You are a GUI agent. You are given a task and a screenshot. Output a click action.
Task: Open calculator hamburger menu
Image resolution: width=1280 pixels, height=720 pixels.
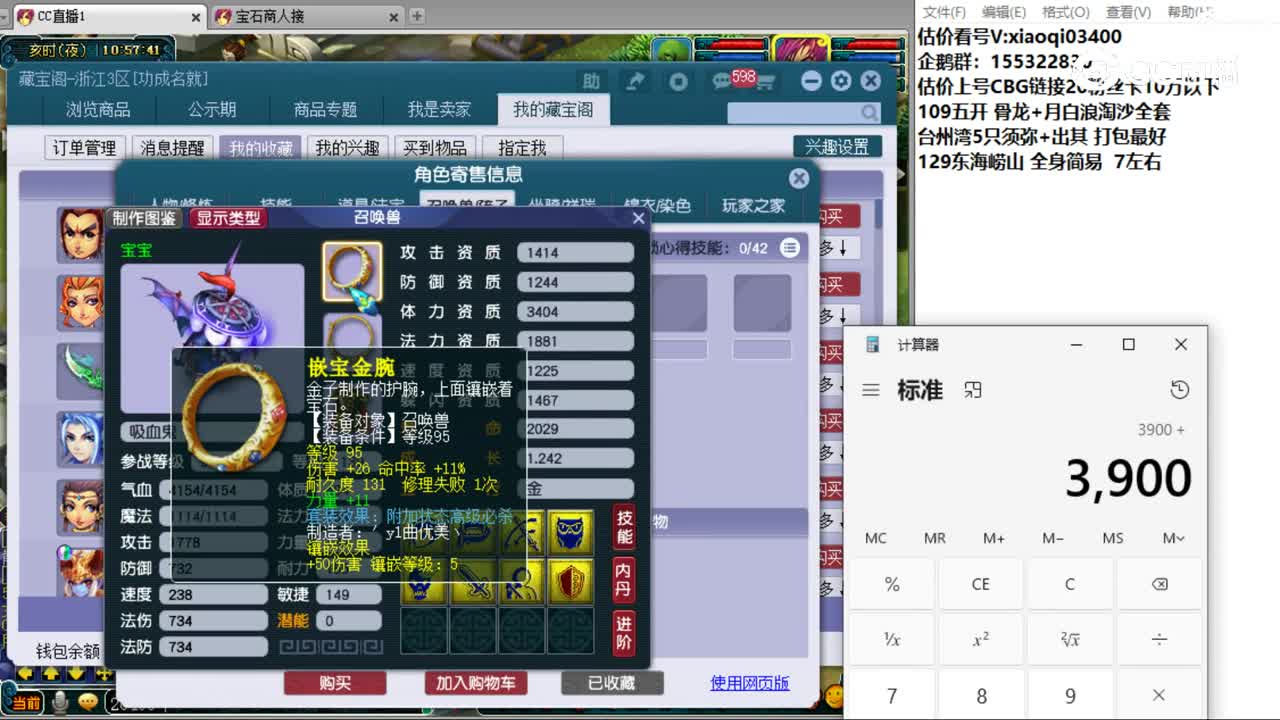[x=871, y=390]
